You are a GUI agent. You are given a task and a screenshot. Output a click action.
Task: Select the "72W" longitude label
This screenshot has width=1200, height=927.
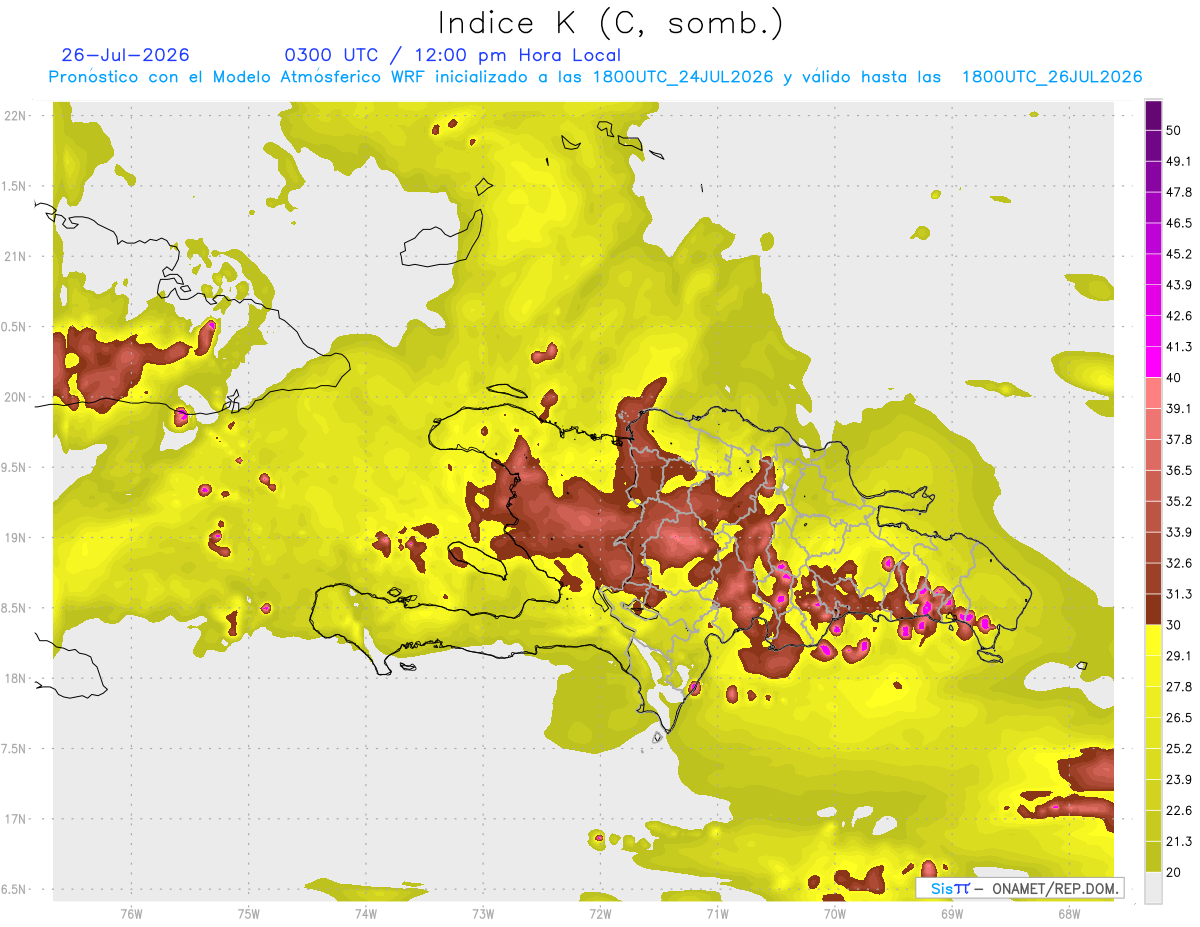(600, 913)
